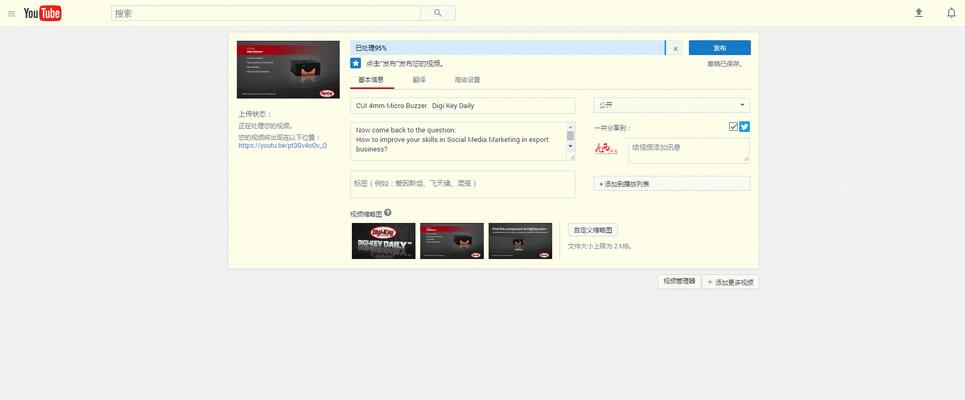The image size is (965, 400).
Task: Click the red channel avatar logo
Action: point(606,148)
